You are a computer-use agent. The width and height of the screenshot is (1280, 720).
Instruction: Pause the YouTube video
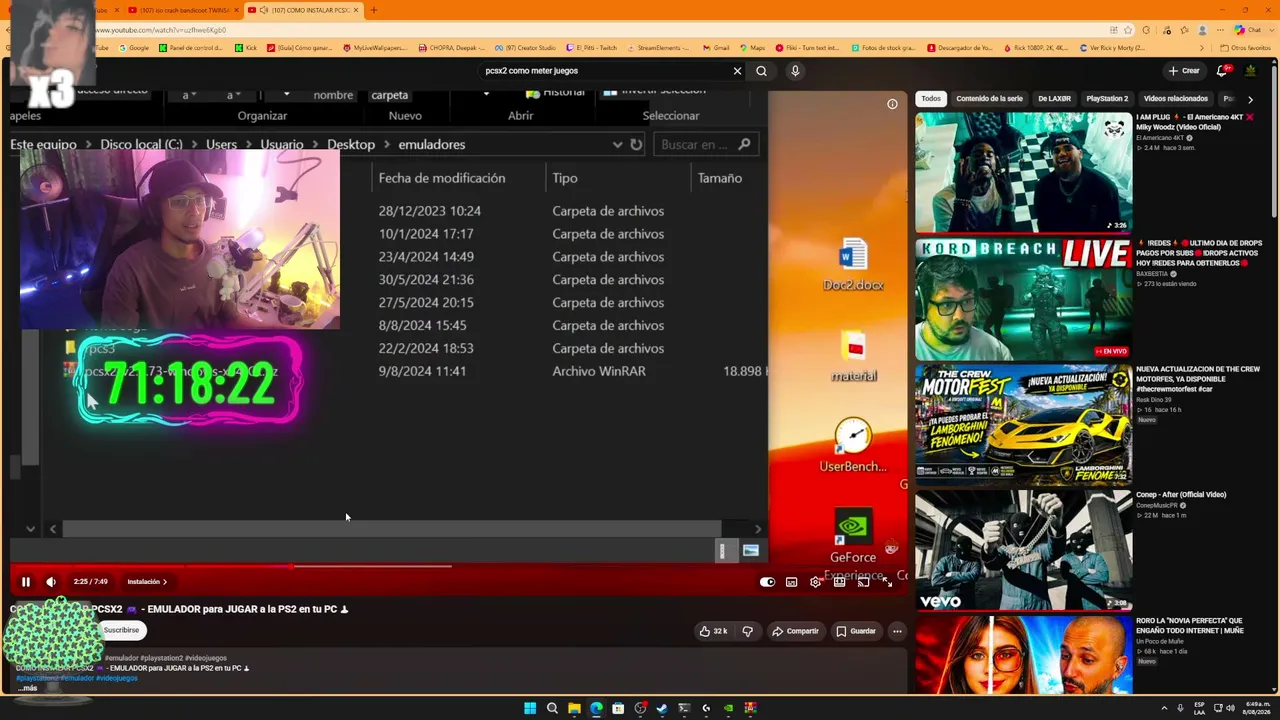(x=26, y=582)
